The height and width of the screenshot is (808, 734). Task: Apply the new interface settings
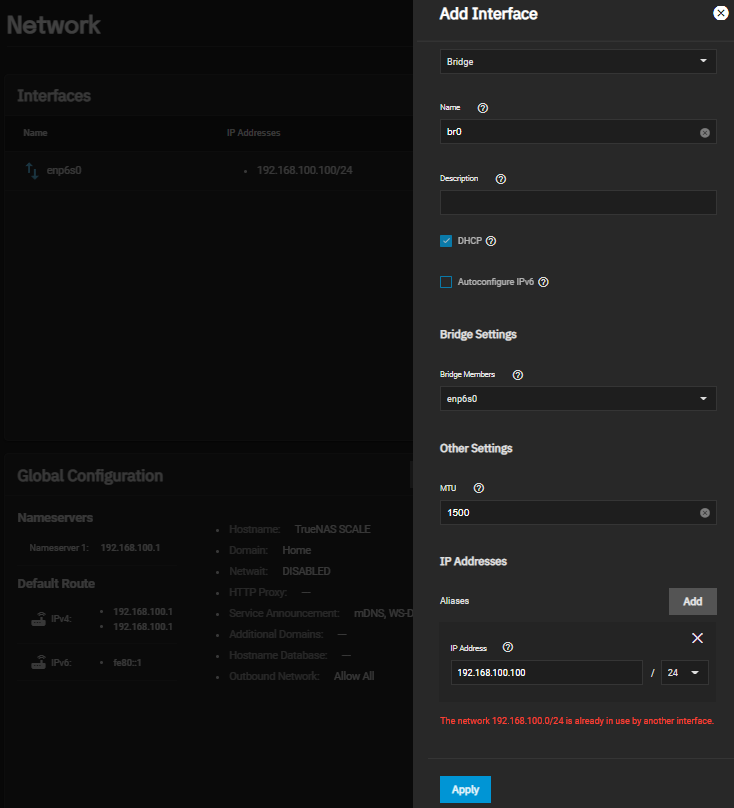[465, 789]
